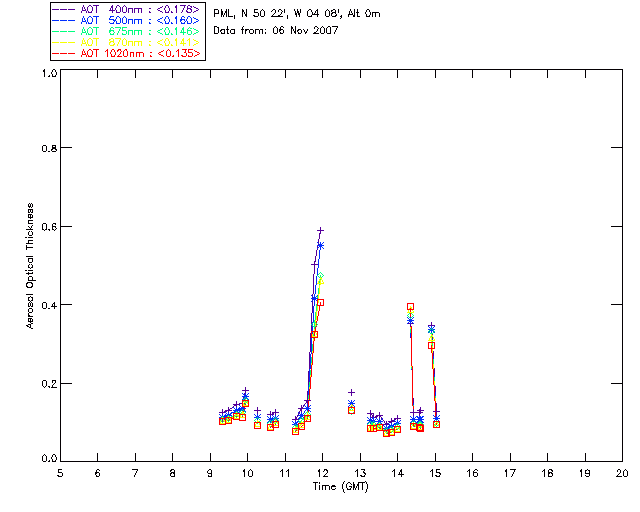Click the highest purple plus marker near 0.59
The height and width of the screenshot is (512, 640).
321,231
